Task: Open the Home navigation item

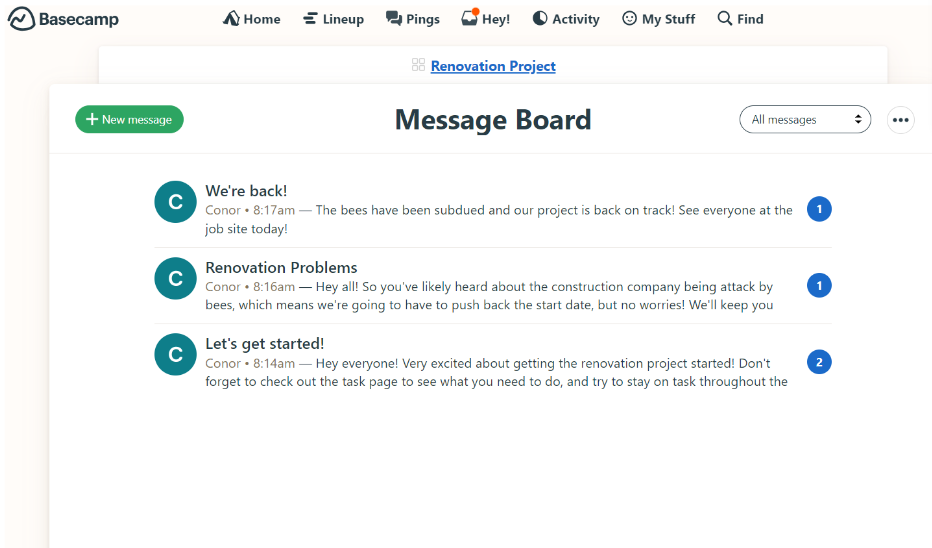Action: click(251, 19)
